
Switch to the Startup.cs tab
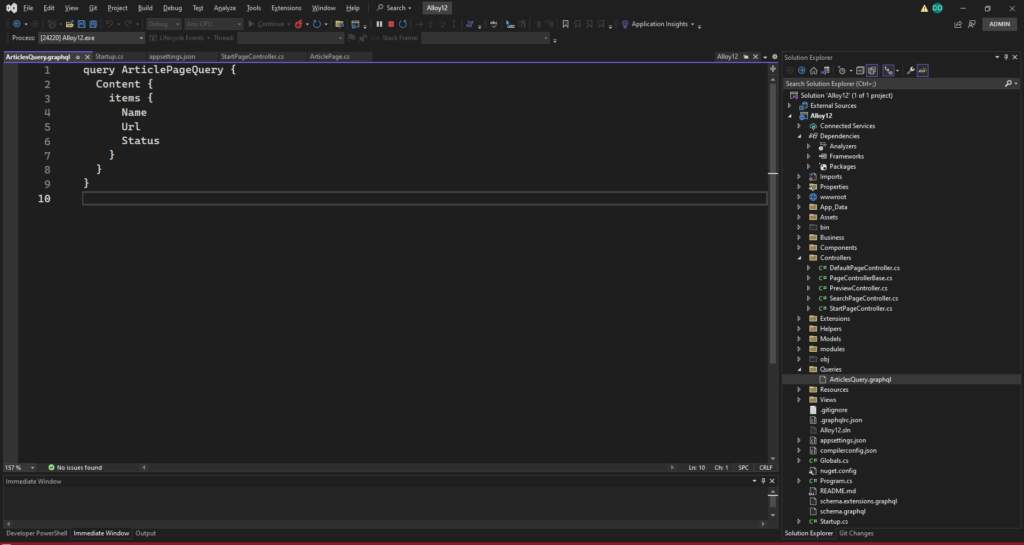click(x=109, y=57)
